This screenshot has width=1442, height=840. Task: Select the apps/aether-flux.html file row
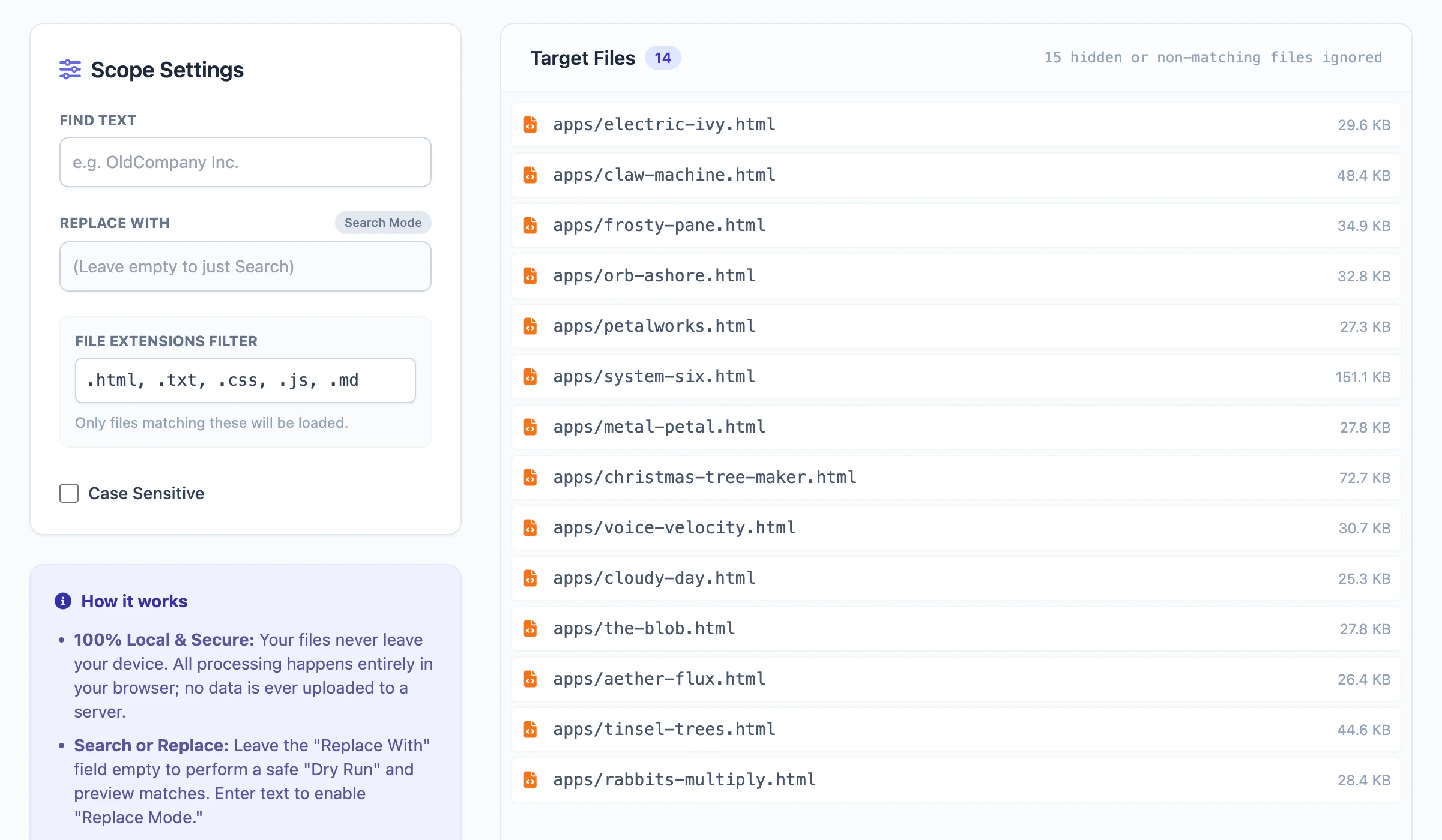[955, 679]
